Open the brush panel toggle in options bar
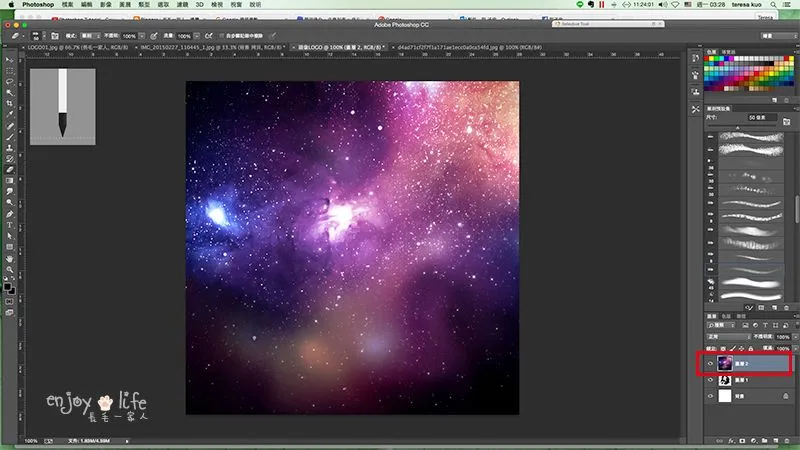This screenshot has width=800, height=450. [55, 36]
